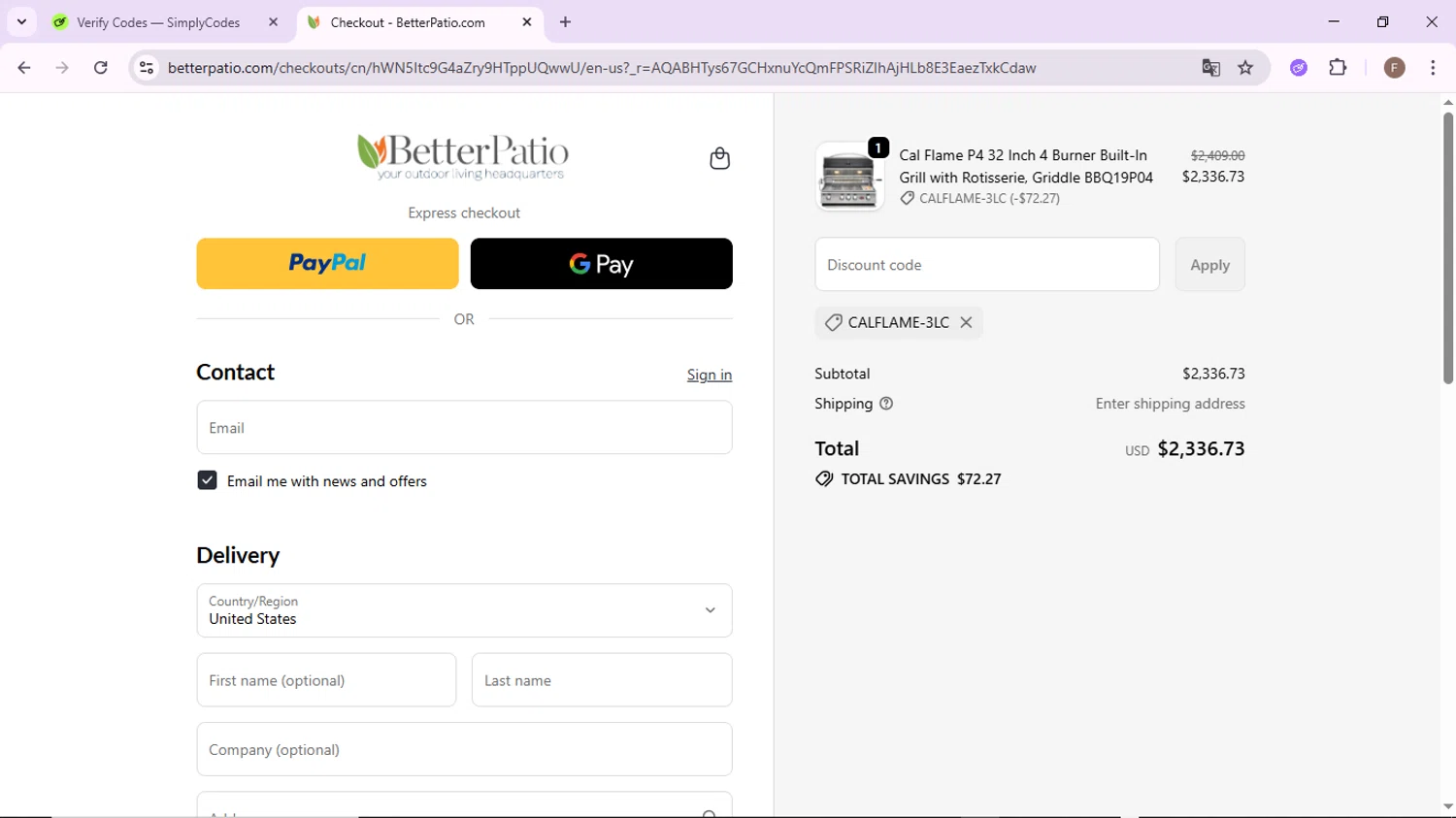Click the TOTAL SAVINGS $72.27 text
The width and height of the screenshot is (1456, 818).
(x=920, y=479)
